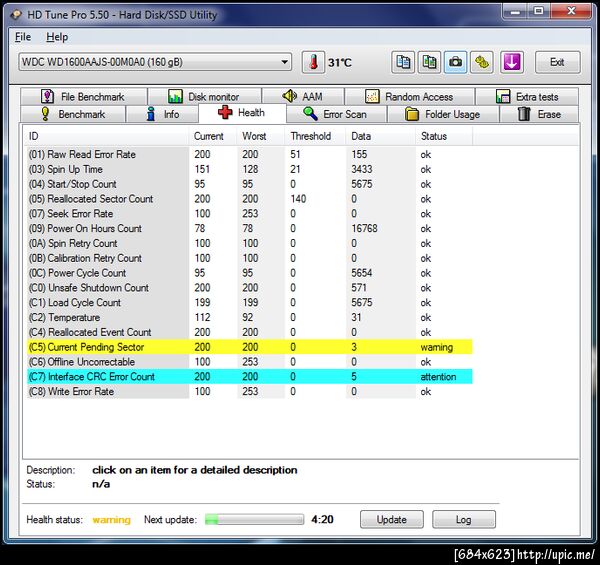Switch to the Disk monitor tab
Image resolution: width=600 pixels, height=565 pixels.
204,96
